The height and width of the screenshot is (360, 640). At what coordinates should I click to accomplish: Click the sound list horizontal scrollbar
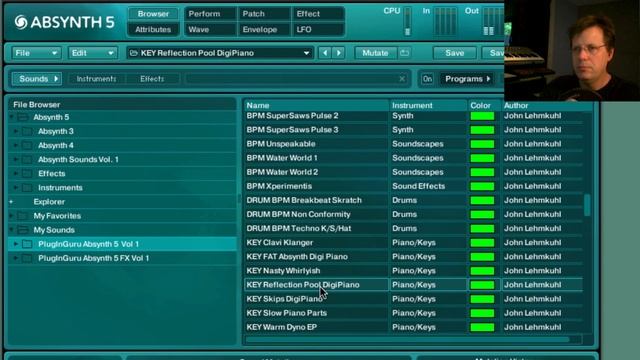[407, 339]
